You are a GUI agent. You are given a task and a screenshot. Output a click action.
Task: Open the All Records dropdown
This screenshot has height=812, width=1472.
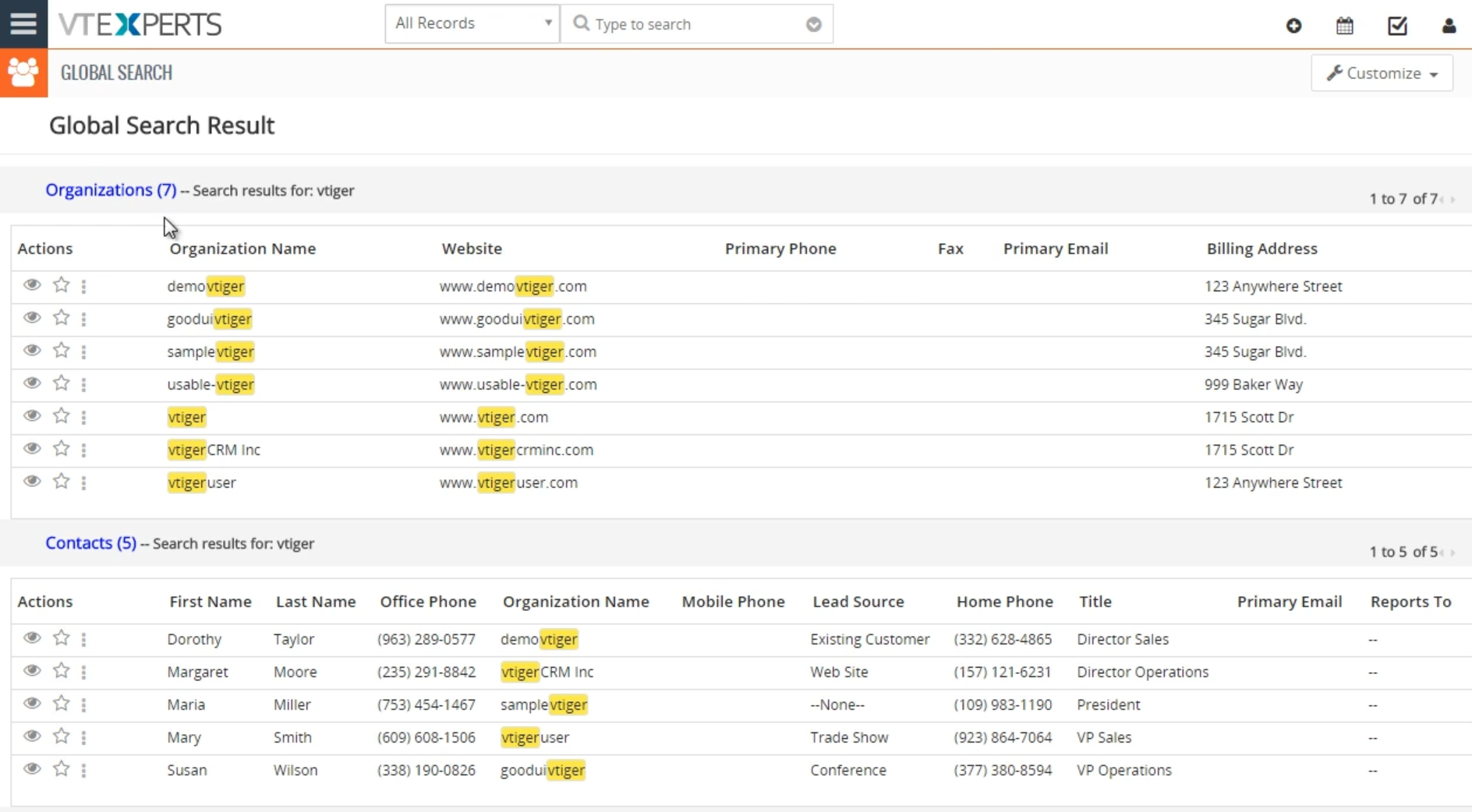(x=472, y=23)
